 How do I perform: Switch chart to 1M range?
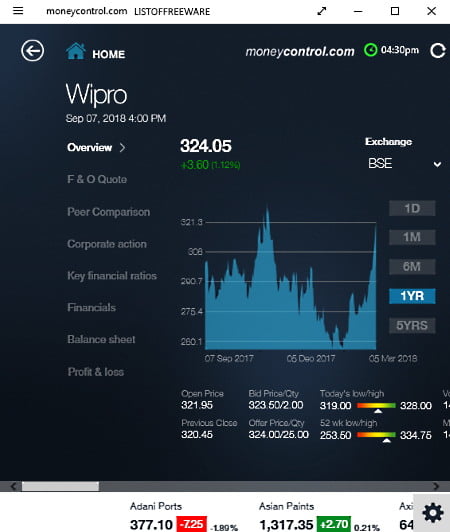[x=412, y=237]
